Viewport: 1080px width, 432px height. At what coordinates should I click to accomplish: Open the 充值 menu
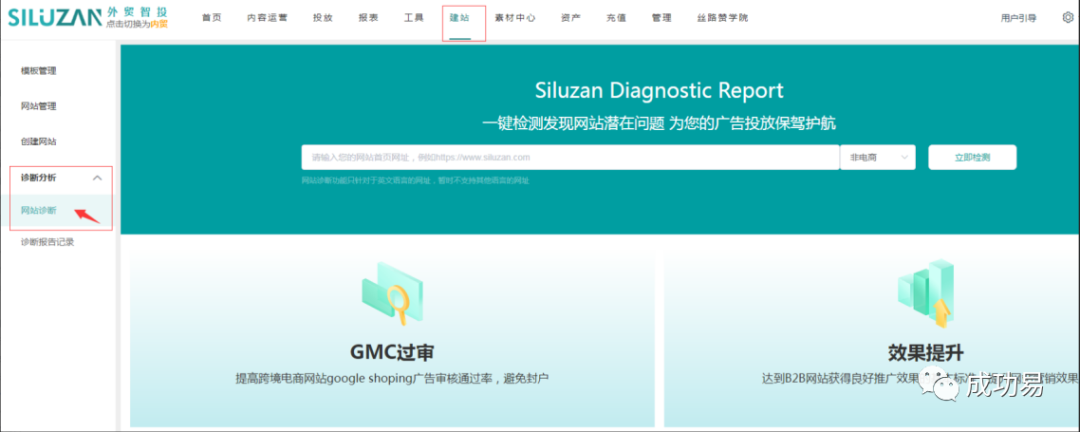click(616, 18)
